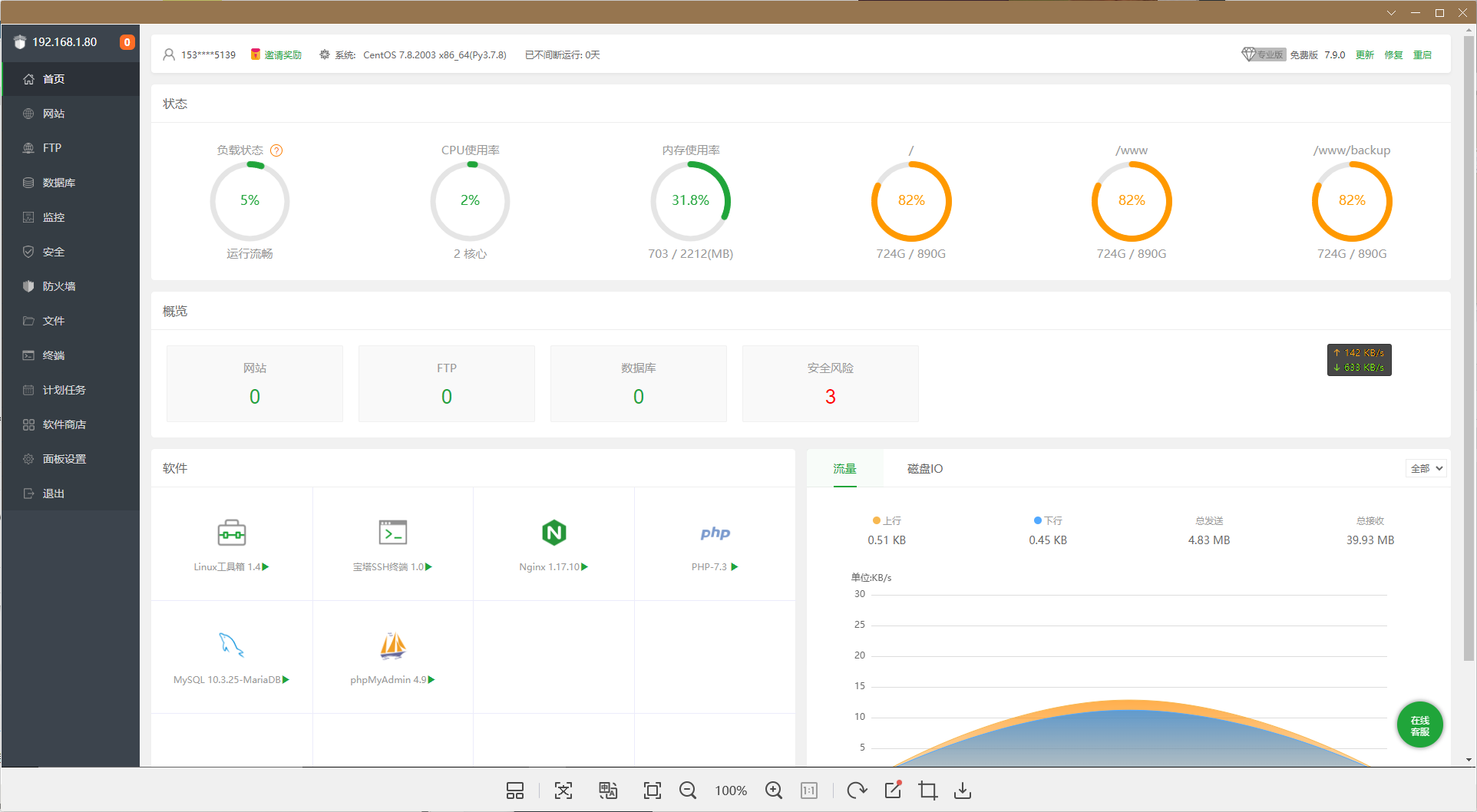This screenshot has width=1477, height=812.
Task: Click the CPU使用率 2% gauge
Action: coord(470,201)
